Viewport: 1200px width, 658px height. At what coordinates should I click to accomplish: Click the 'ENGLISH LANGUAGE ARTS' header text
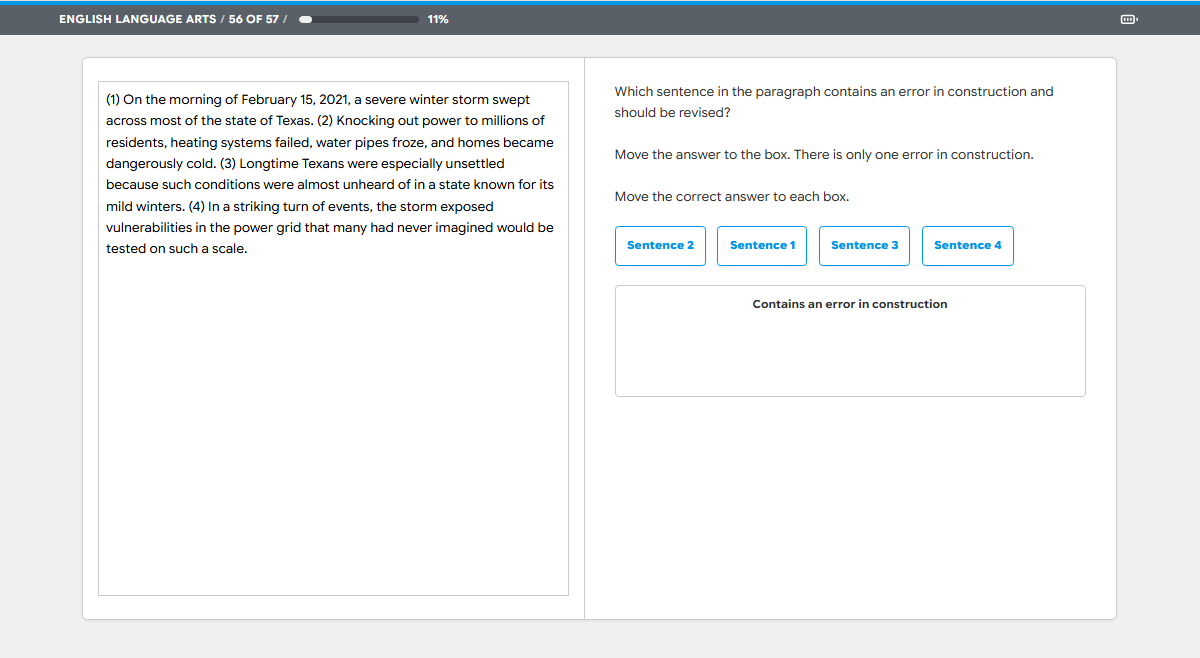(x=137, y=19)
